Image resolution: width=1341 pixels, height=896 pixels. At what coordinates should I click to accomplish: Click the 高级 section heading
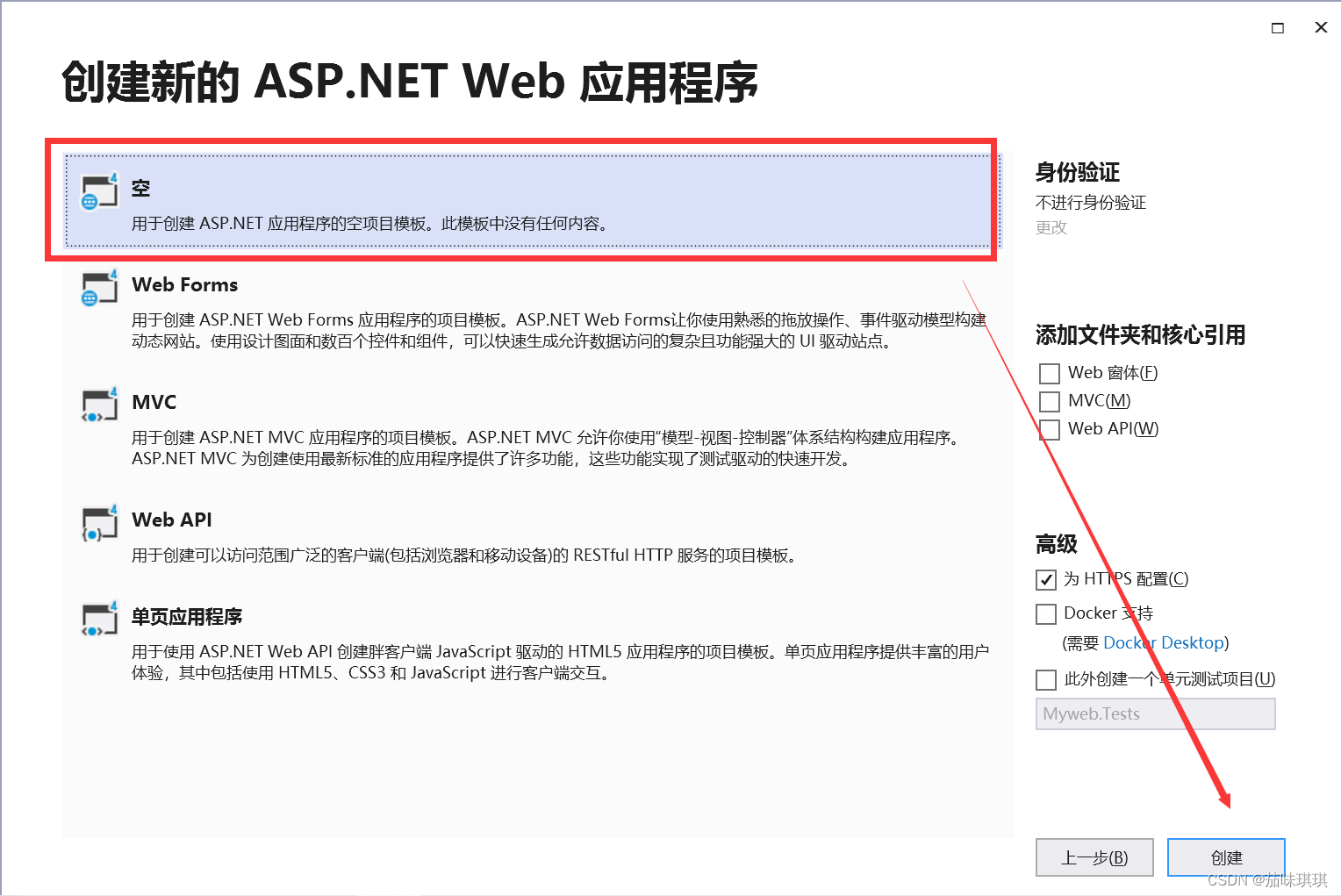1057,544
